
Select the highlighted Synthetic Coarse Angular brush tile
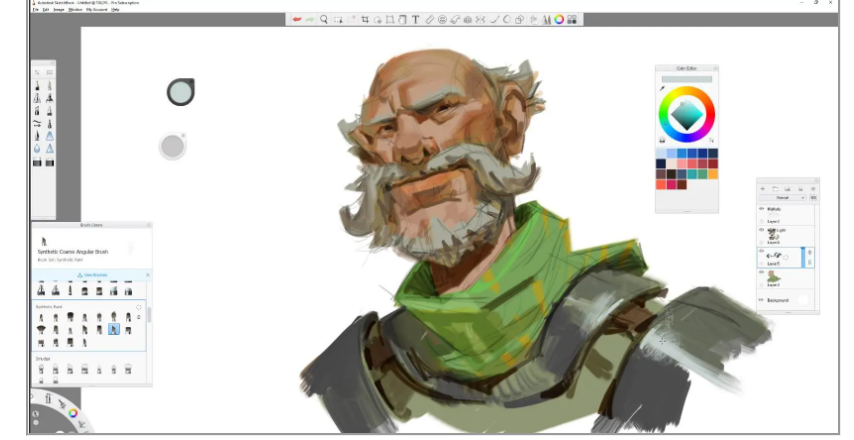[114, 329]
